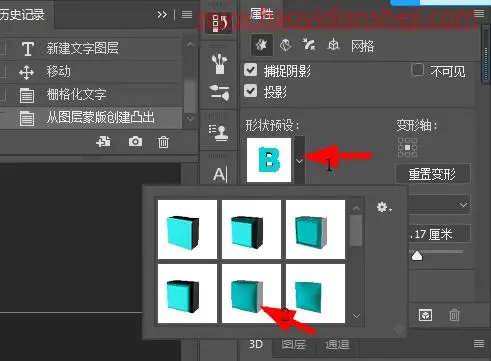This screenshot has height=361, width=491.
Task: Toggle the 捕捉阴影 checkbox
Action: [x=250, y=70]
